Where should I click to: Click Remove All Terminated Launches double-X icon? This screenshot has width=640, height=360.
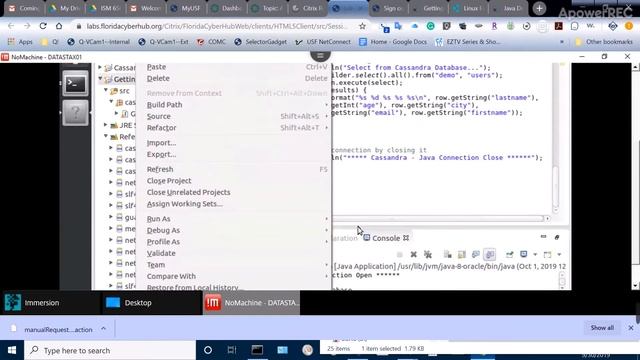(427, 255)
